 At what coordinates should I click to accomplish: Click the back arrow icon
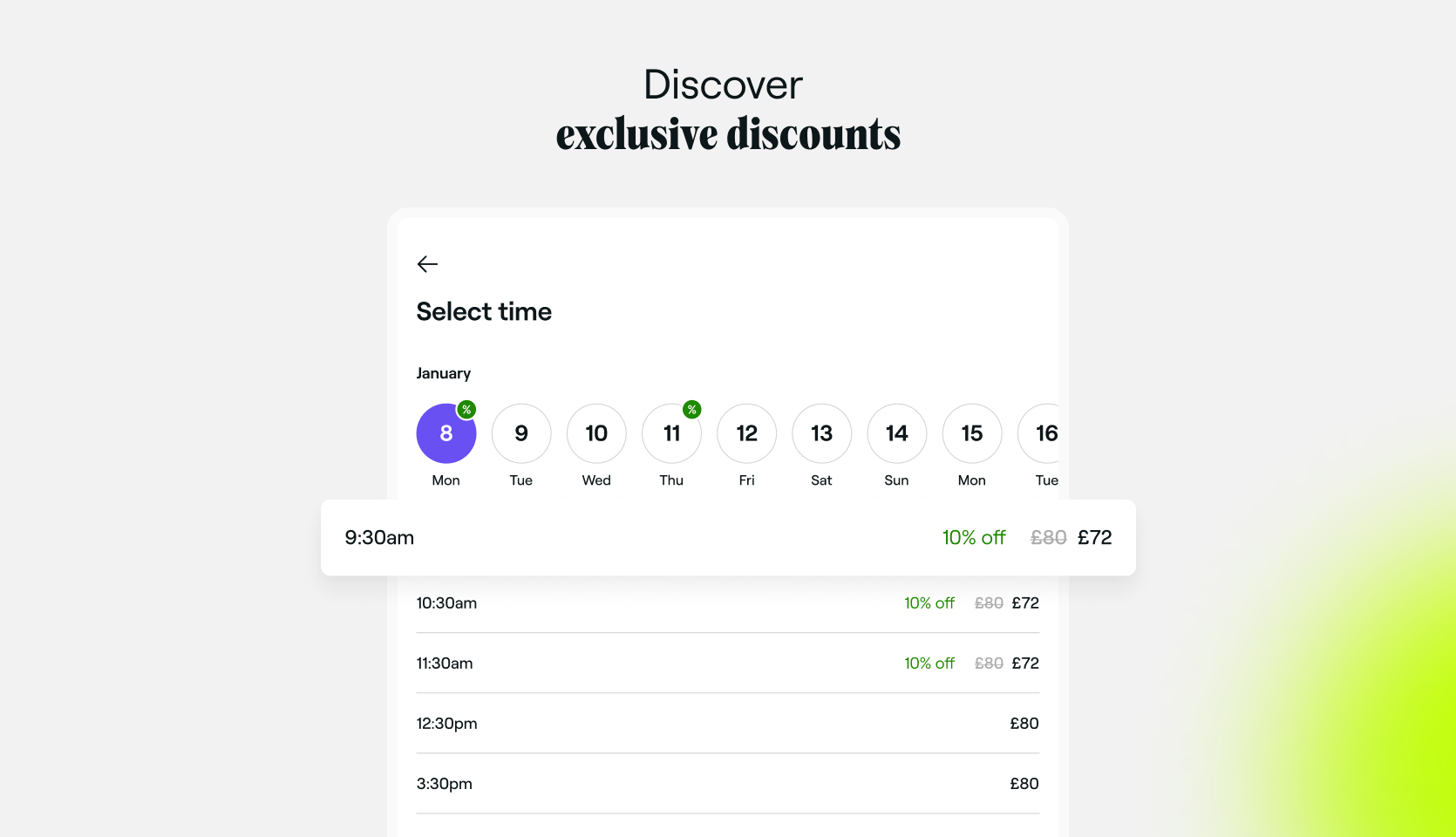tap(427, 264)
